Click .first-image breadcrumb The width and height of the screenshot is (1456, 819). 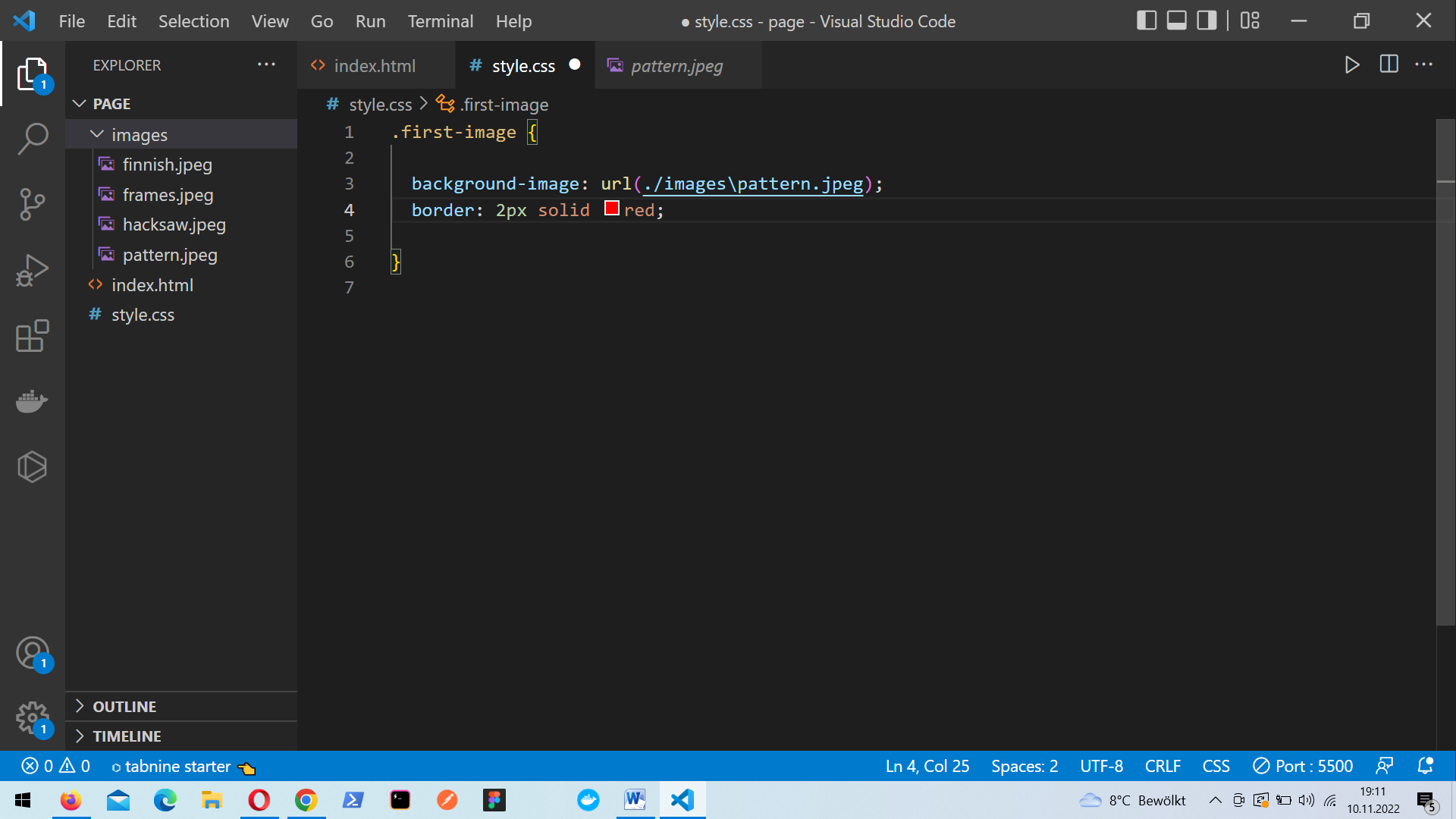[x=493, y=105]
